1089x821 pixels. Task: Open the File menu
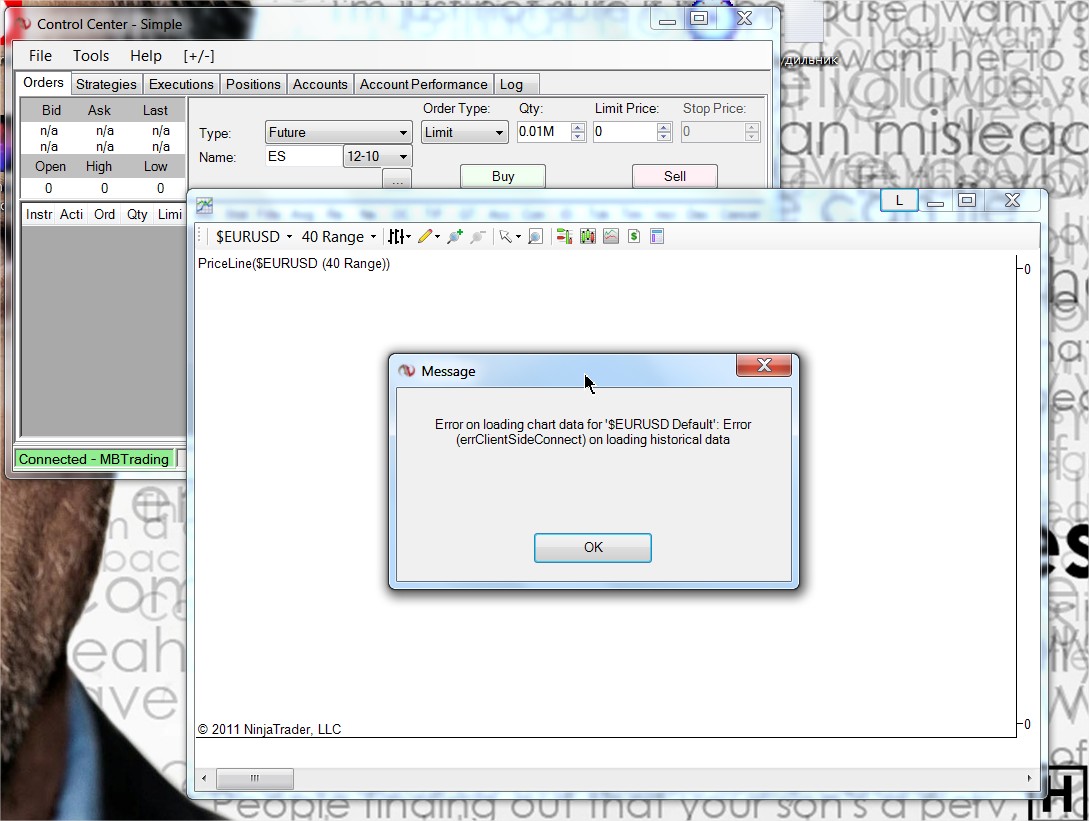tap(40, 56)
